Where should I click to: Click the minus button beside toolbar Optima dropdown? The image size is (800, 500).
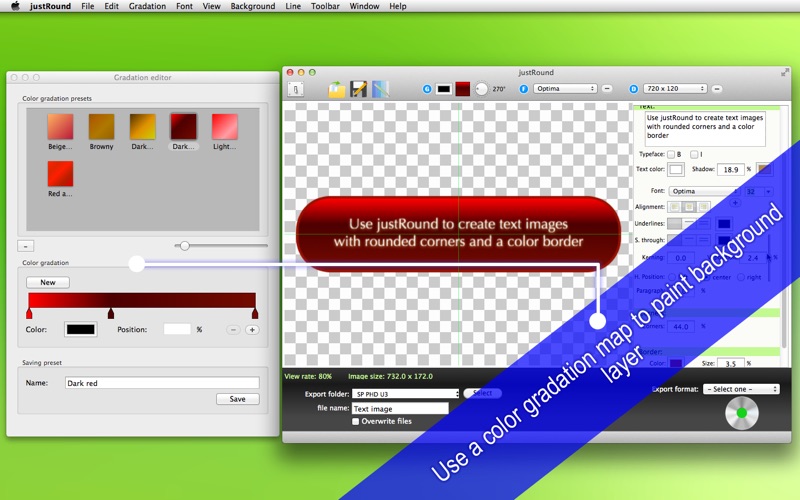(x=607, y=89)
